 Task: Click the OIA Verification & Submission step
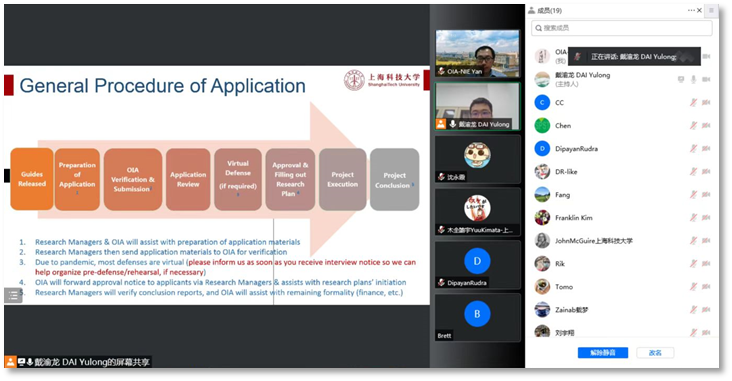click(133, 179)
